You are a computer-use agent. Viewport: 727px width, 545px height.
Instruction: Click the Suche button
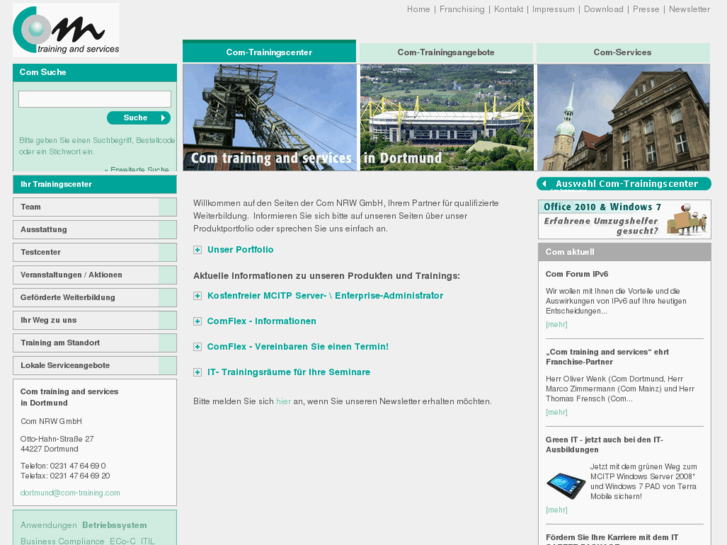(139, 118)
